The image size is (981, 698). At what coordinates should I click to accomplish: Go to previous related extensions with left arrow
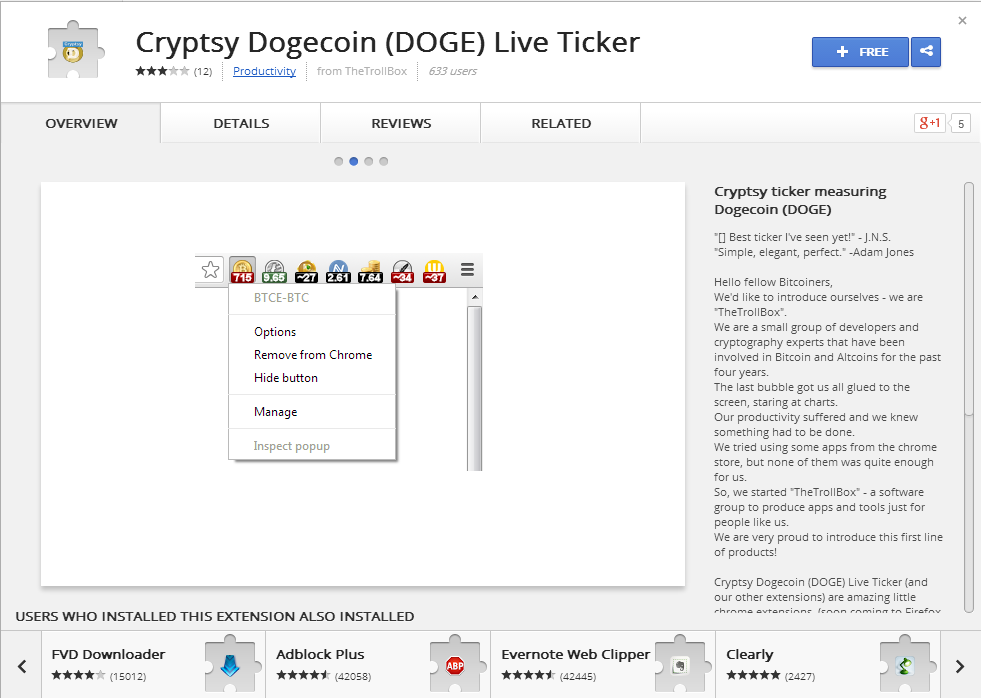(22, 666)
